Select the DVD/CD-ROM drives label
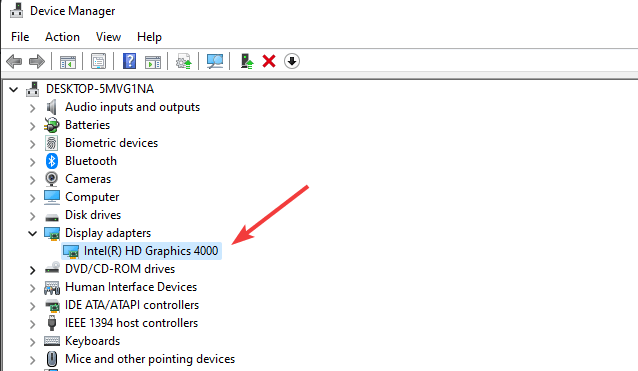The width and height of the screenshot is (638, 371). (x=120, y=269)
